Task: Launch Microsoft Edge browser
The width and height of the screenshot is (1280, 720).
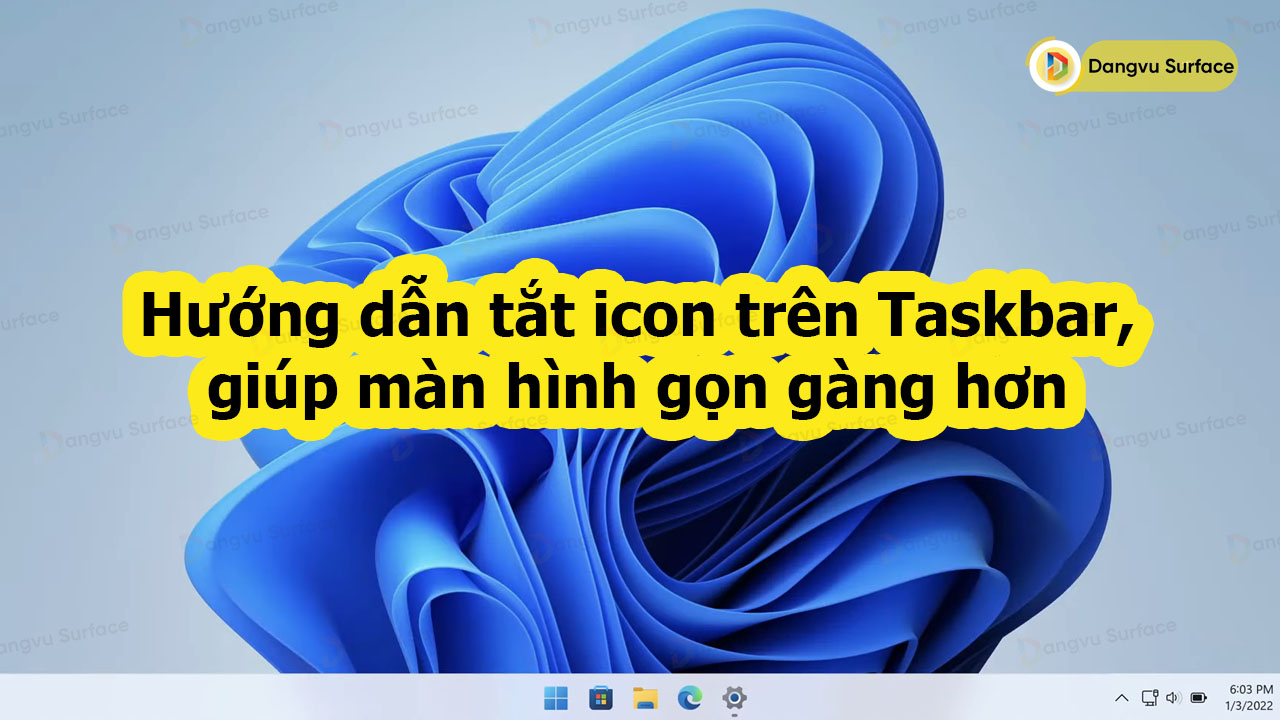Action: (690, 700)
